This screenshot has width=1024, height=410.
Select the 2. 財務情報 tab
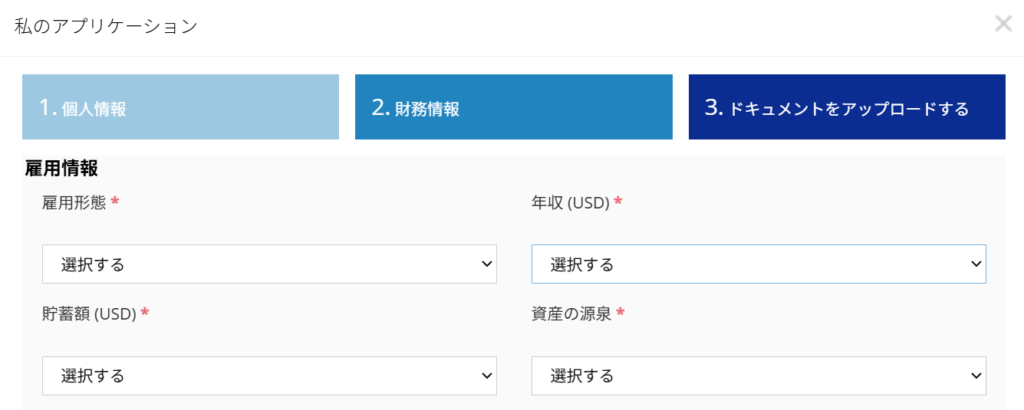pos(513,107)
